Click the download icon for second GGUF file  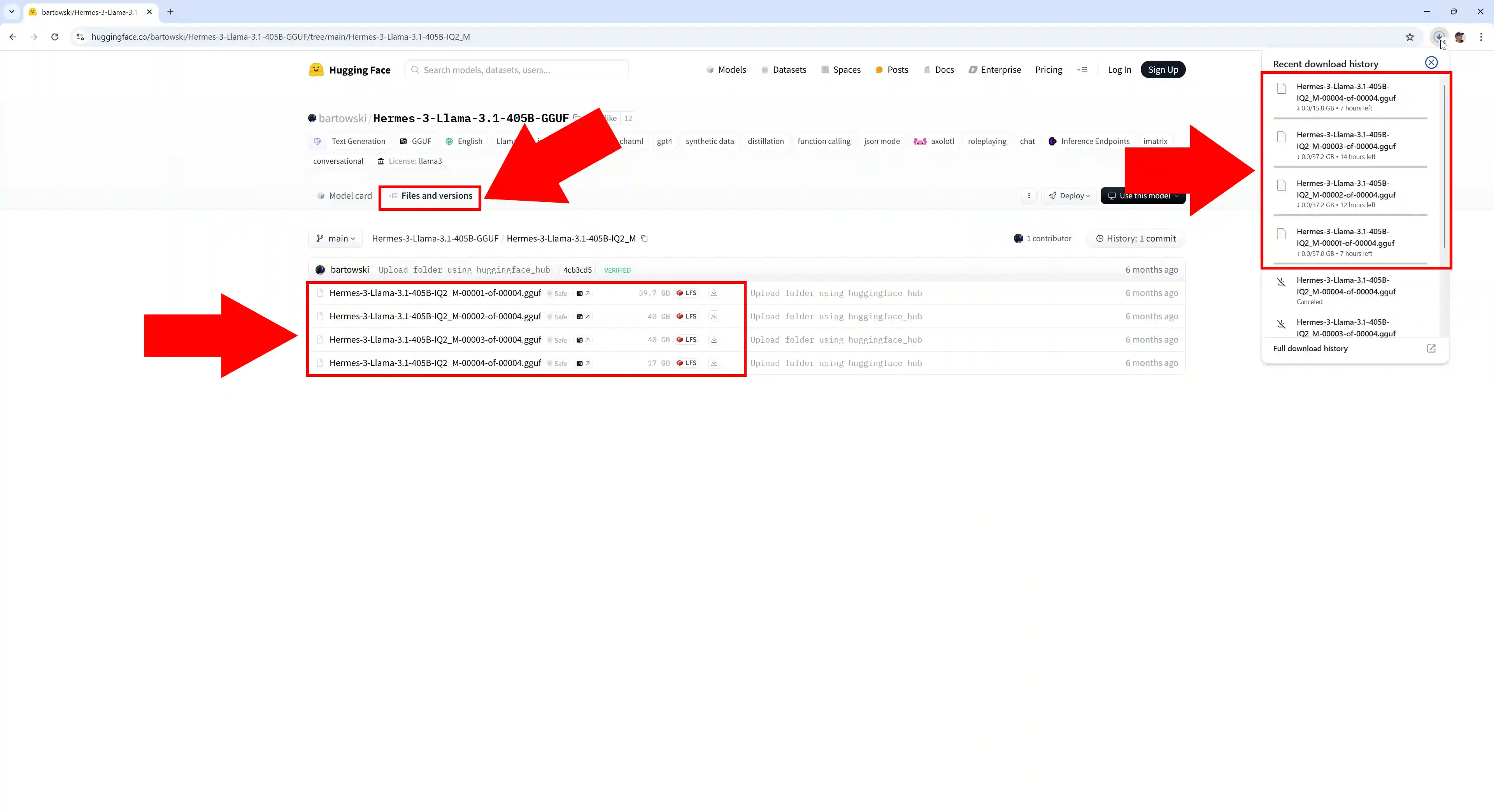pos(714,316)
